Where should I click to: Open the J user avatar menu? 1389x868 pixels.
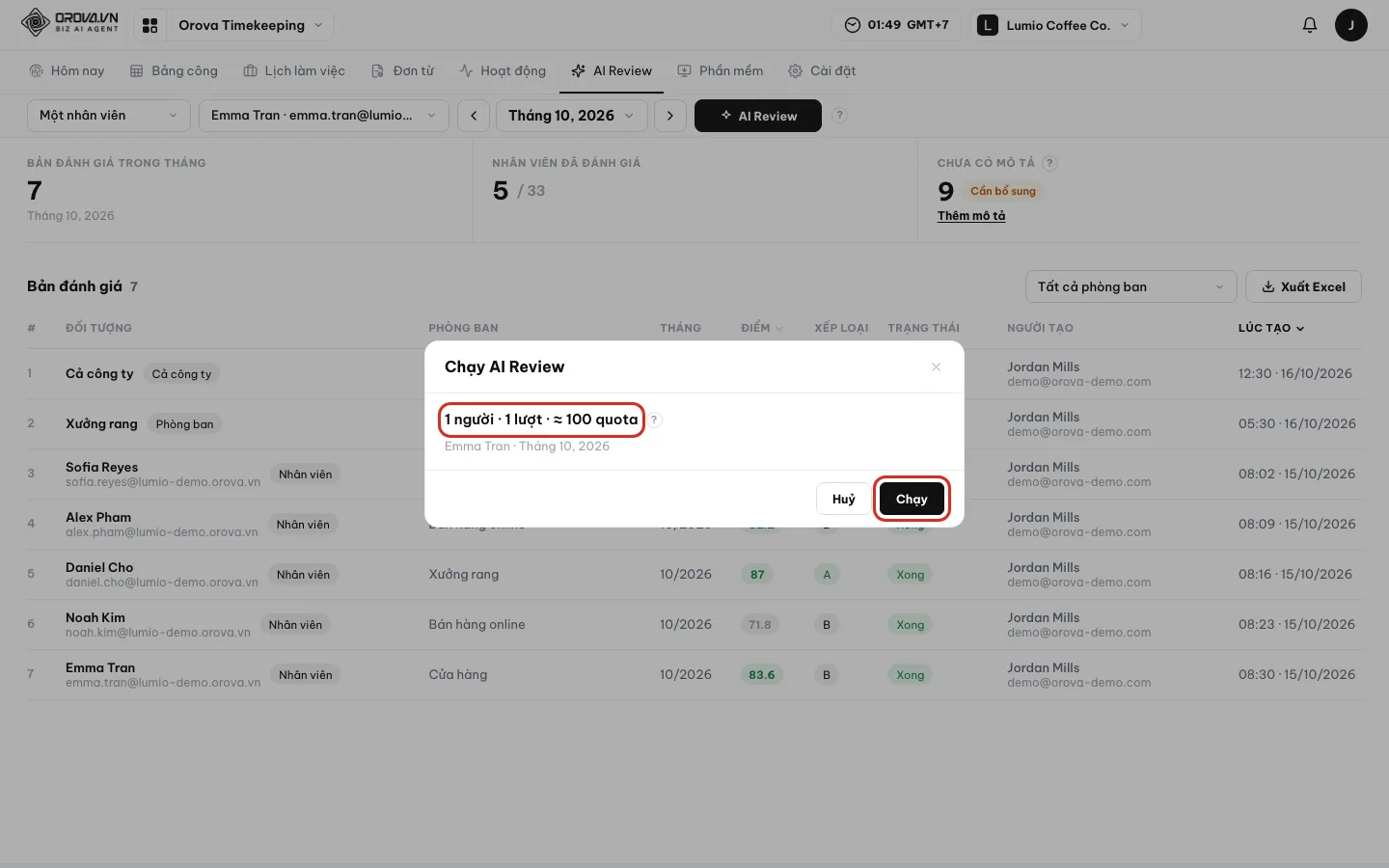click(x=1350, y=25)
